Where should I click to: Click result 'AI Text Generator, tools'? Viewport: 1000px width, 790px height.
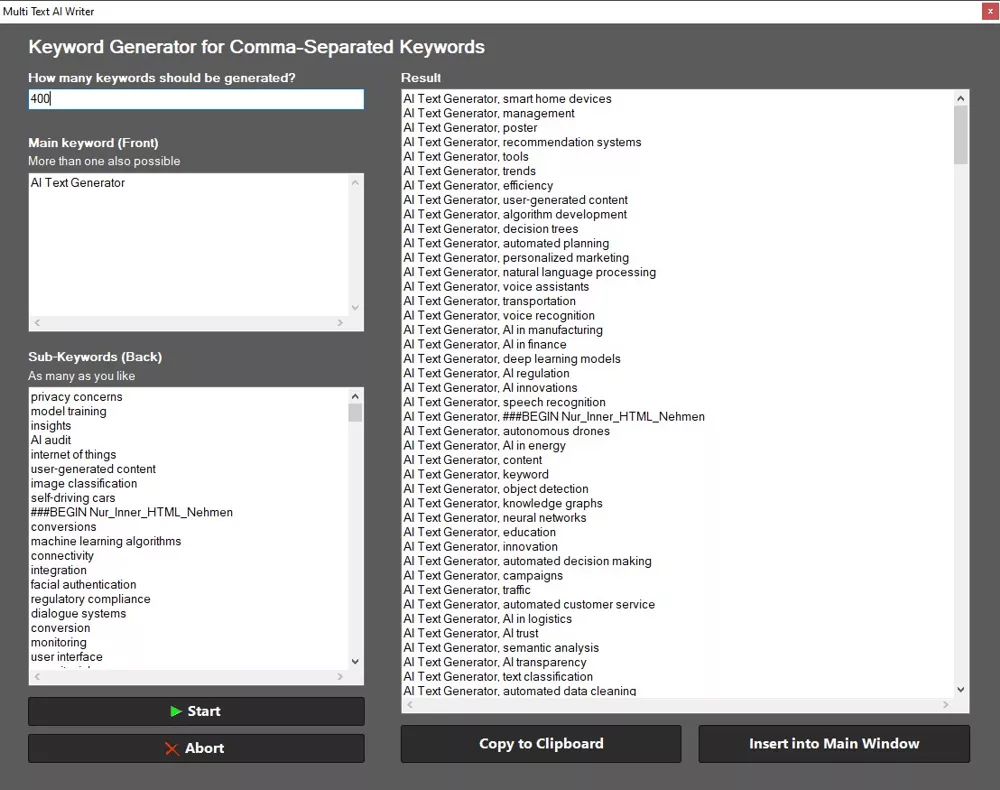[x=466, y=156]
